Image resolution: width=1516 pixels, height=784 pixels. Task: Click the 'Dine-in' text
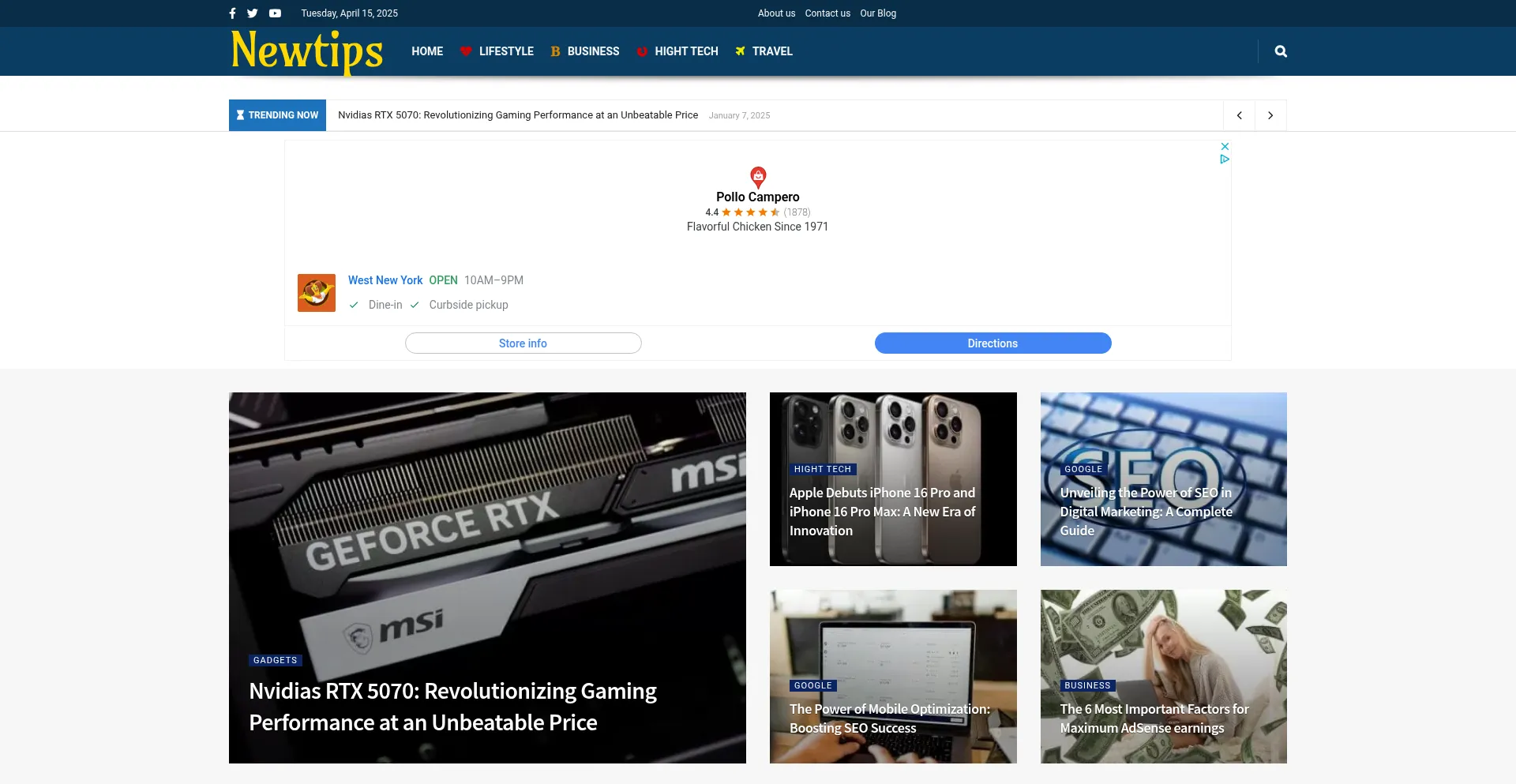point(385,305)
